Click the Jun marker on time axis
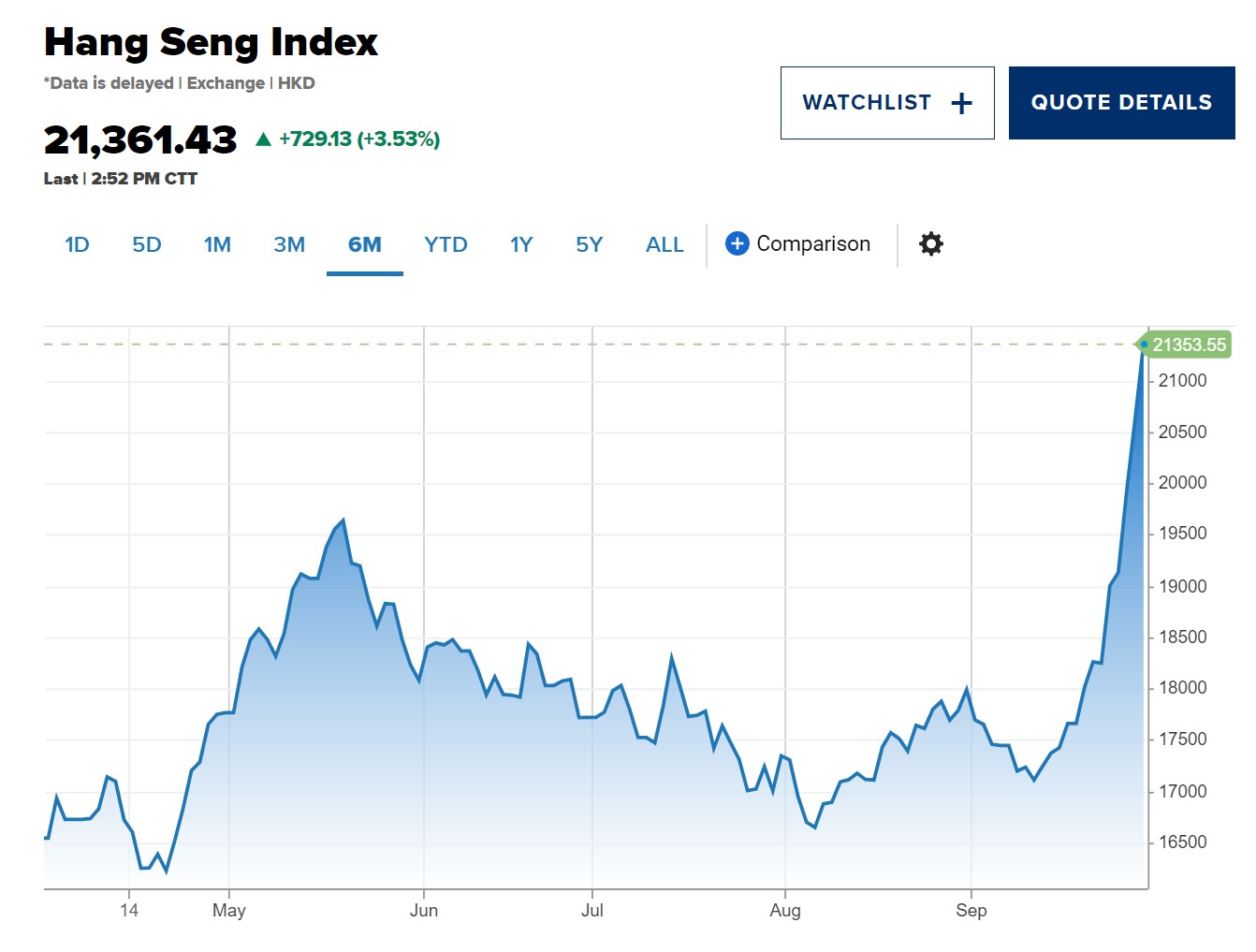Viewport: 1256px width, 952px height. [424, 910]
